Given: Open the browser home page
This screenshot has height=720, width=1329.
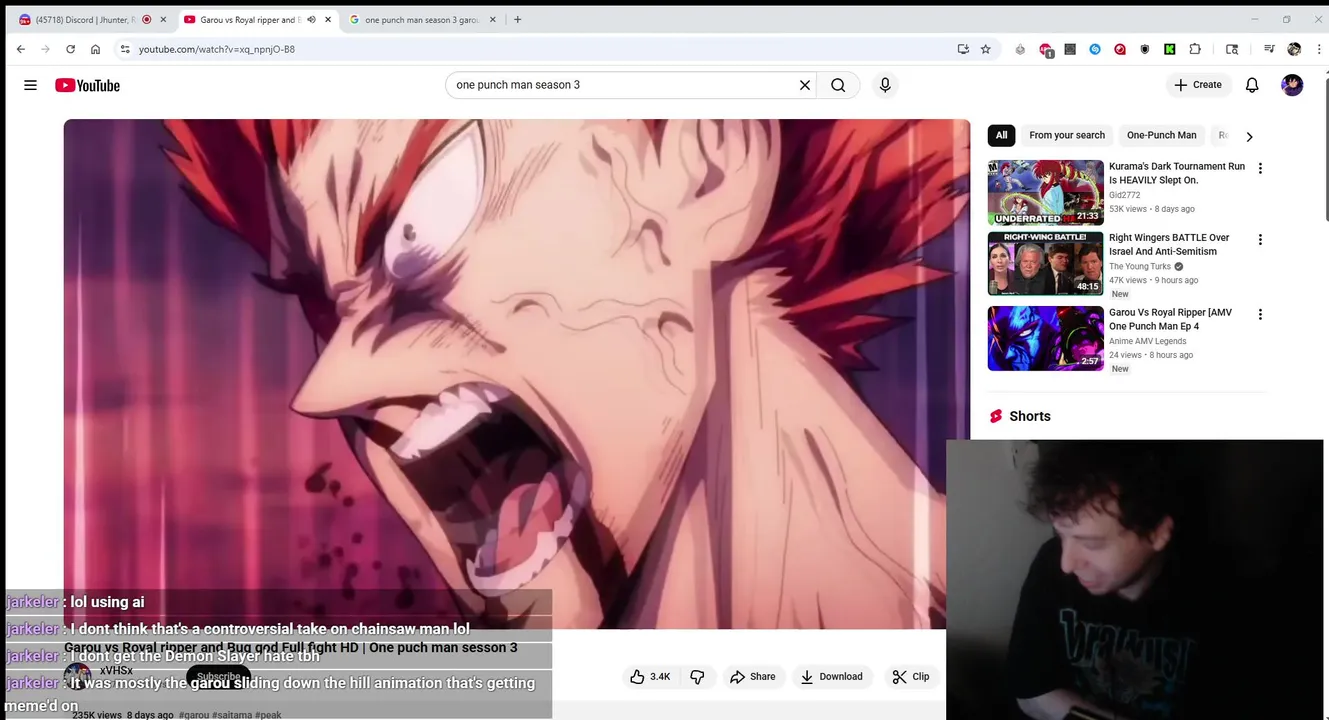Looking at the screenshot, I should [x=95, y=49].
